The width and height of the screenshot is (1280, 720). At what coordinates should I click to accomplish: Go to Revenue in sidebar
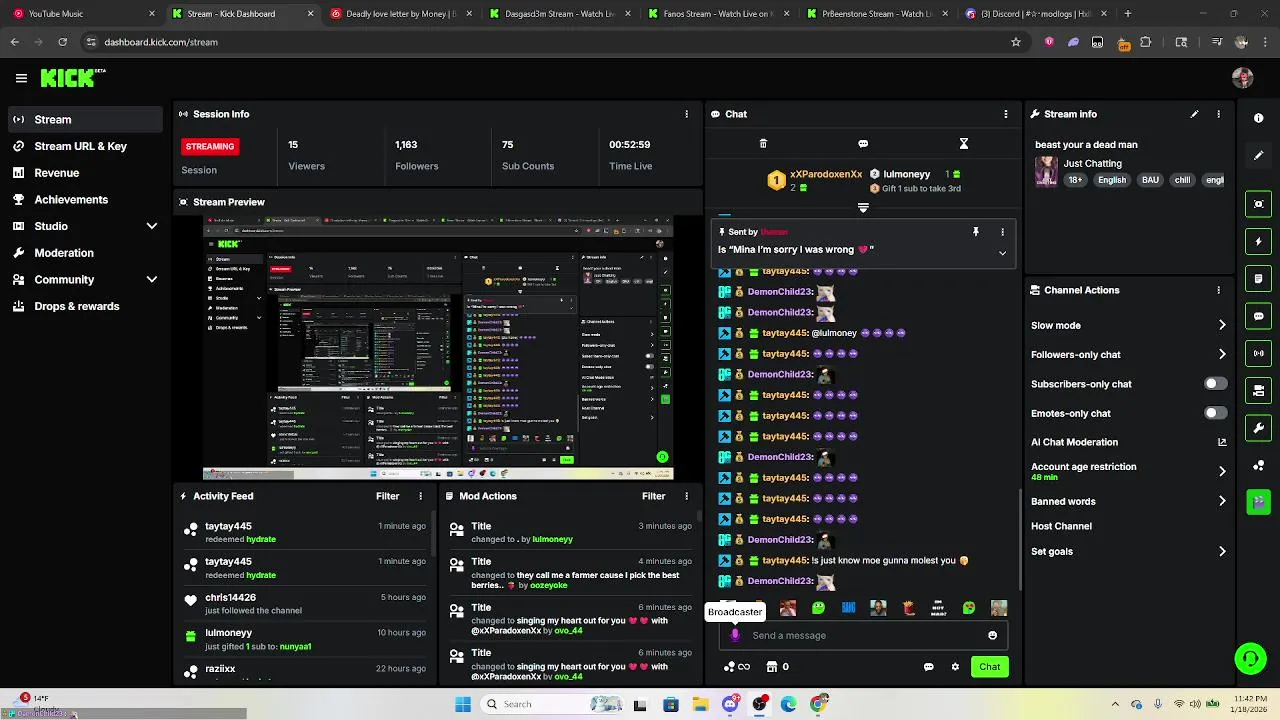[84, 173]
